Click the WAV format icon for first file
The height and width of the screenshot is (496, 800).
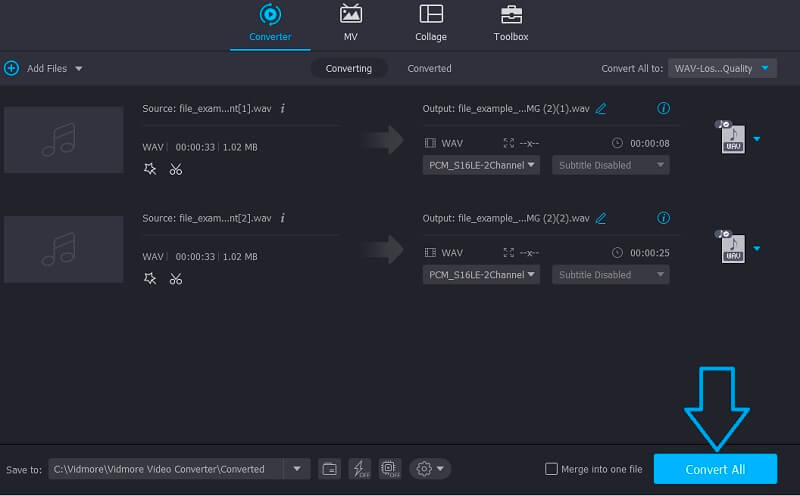coord(732,139)
